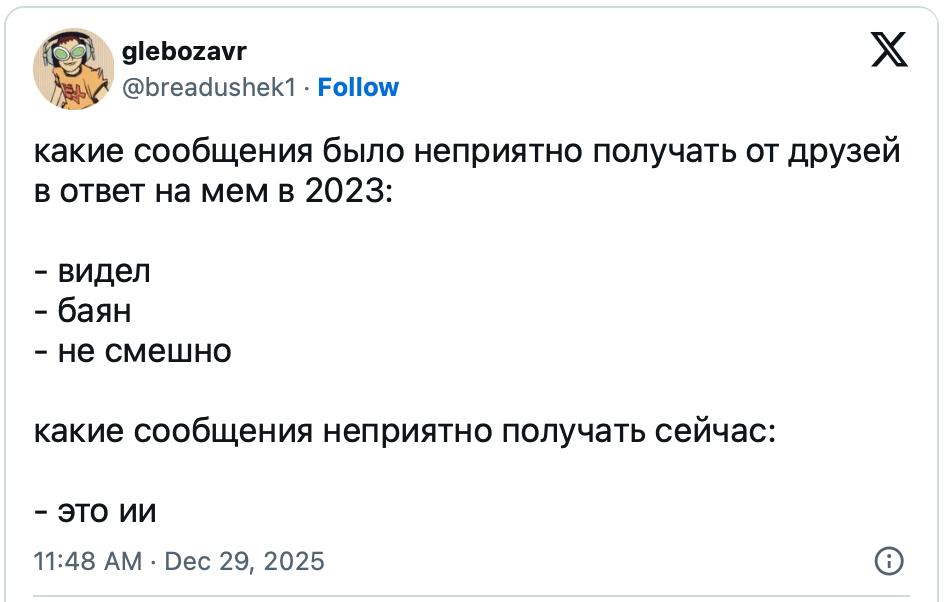
Task: Open the info icon beside the timestamp
Action: [889, 561]
